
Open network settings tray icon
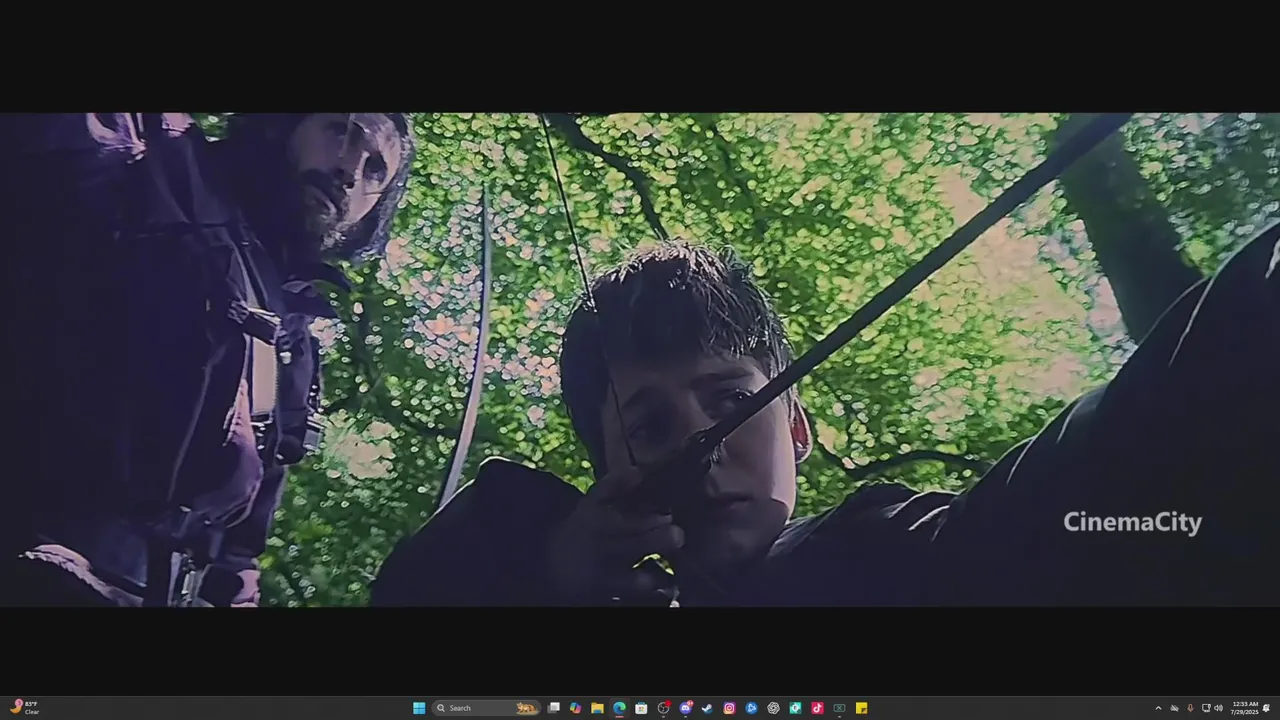pyautogui.click(x=1206, y=708)
